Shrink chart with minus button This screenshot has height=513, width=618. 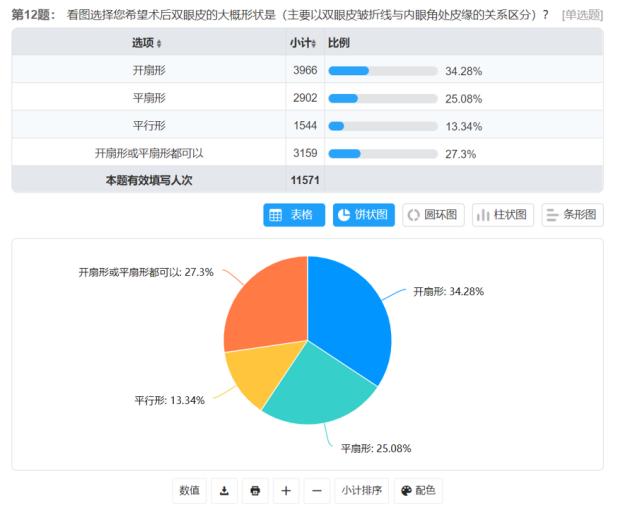pos(317,491)
